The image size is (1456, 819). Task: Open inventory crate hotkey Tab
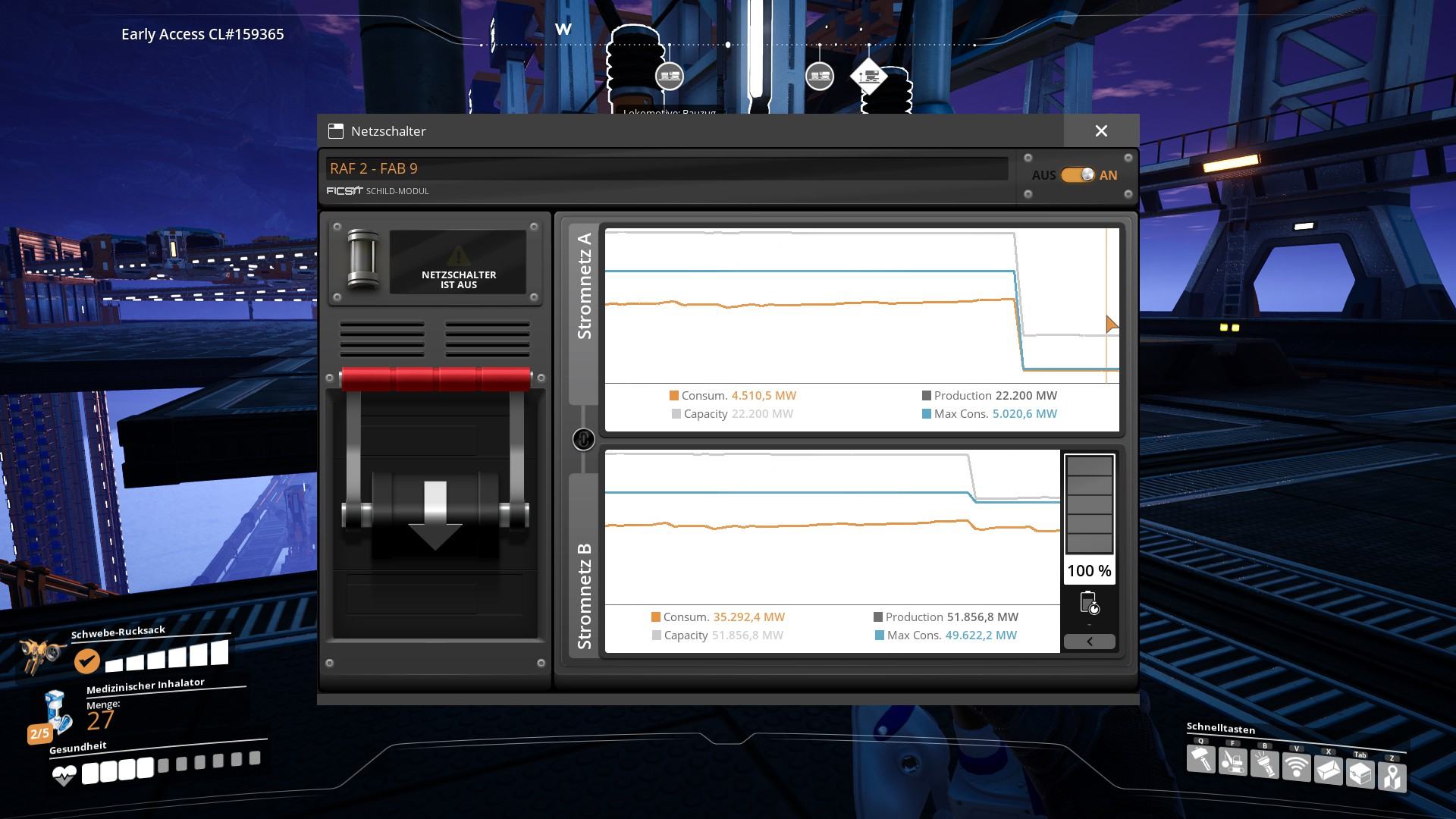[1360, 773]
